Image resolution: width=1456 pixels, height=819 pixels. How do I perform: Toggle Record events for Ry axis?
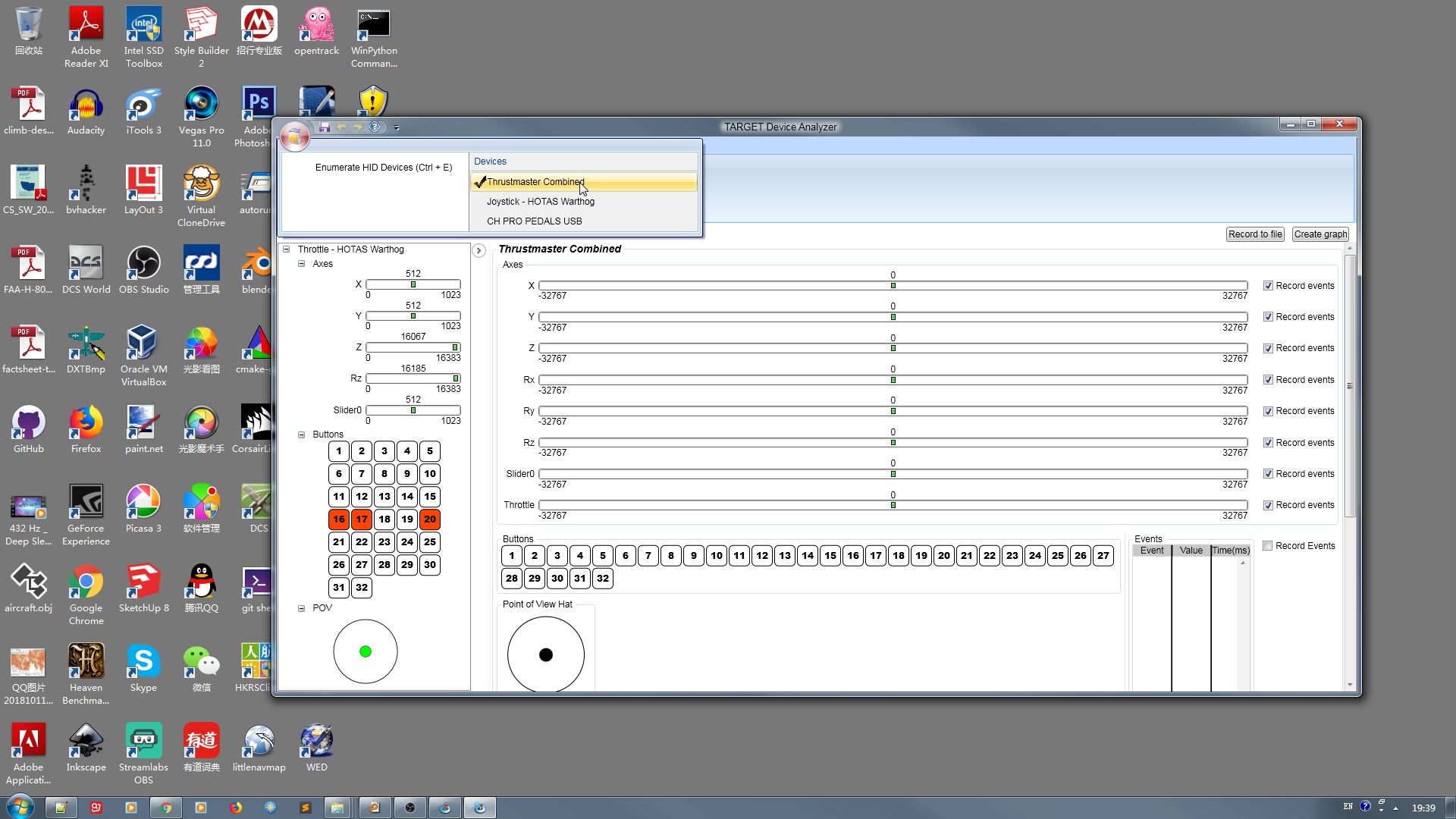pyautogui.click(x=1268, y=411)
